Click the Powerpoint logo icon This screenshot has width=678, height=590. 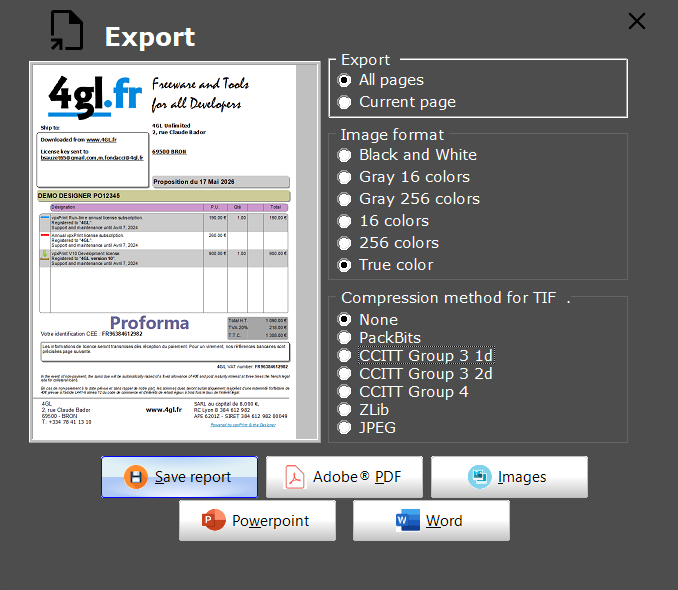[214, 520]
